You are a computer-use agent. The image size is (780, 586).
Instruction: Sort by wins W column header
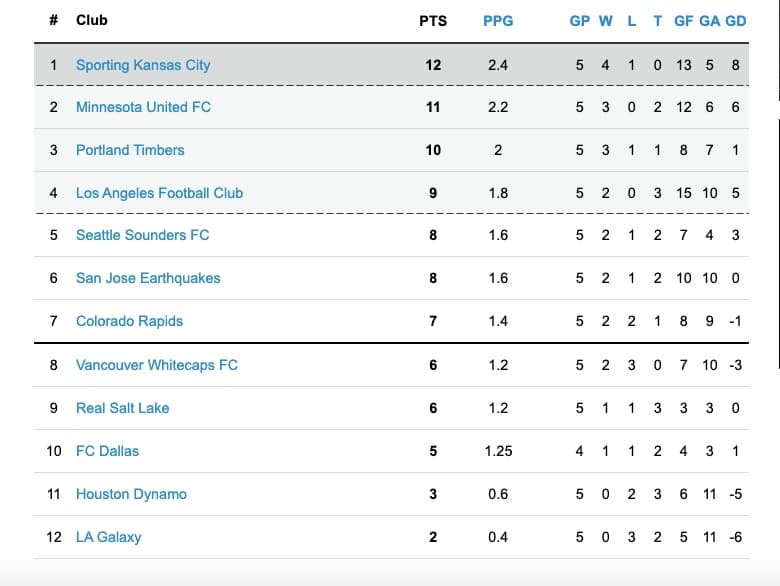click(x=606, y=20)
